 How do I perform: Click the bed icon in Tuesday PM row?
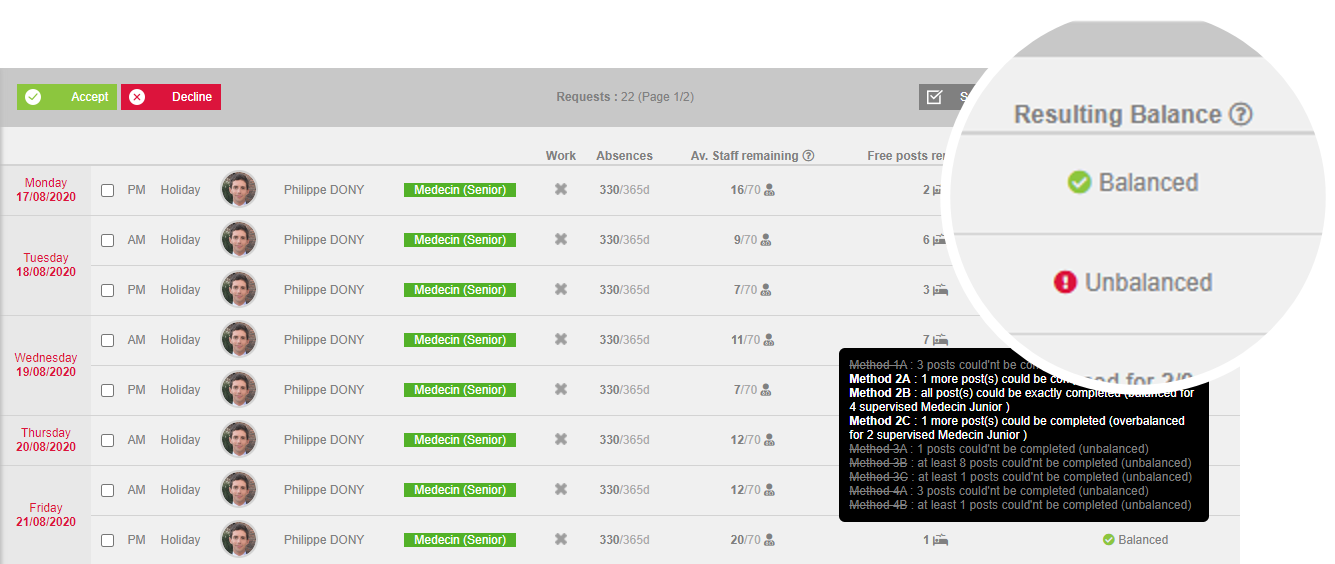coord(940,290)
